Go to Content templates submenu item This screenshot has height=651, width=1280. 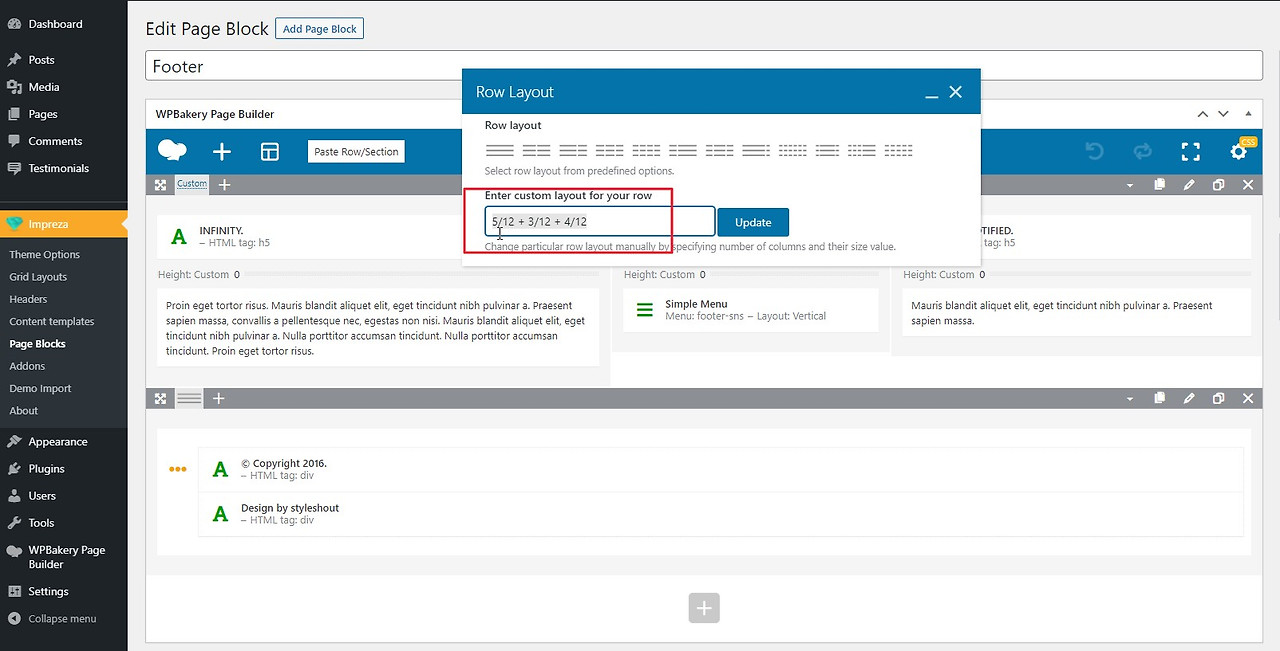pyautogui.click(x=52, y=322)
